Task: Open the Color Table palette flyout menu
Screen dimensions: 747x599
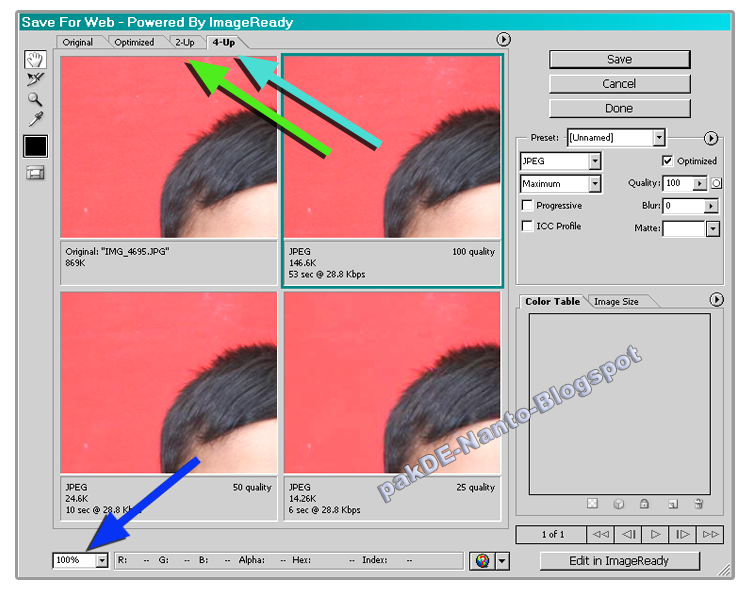Action: (x=717, y=299)
